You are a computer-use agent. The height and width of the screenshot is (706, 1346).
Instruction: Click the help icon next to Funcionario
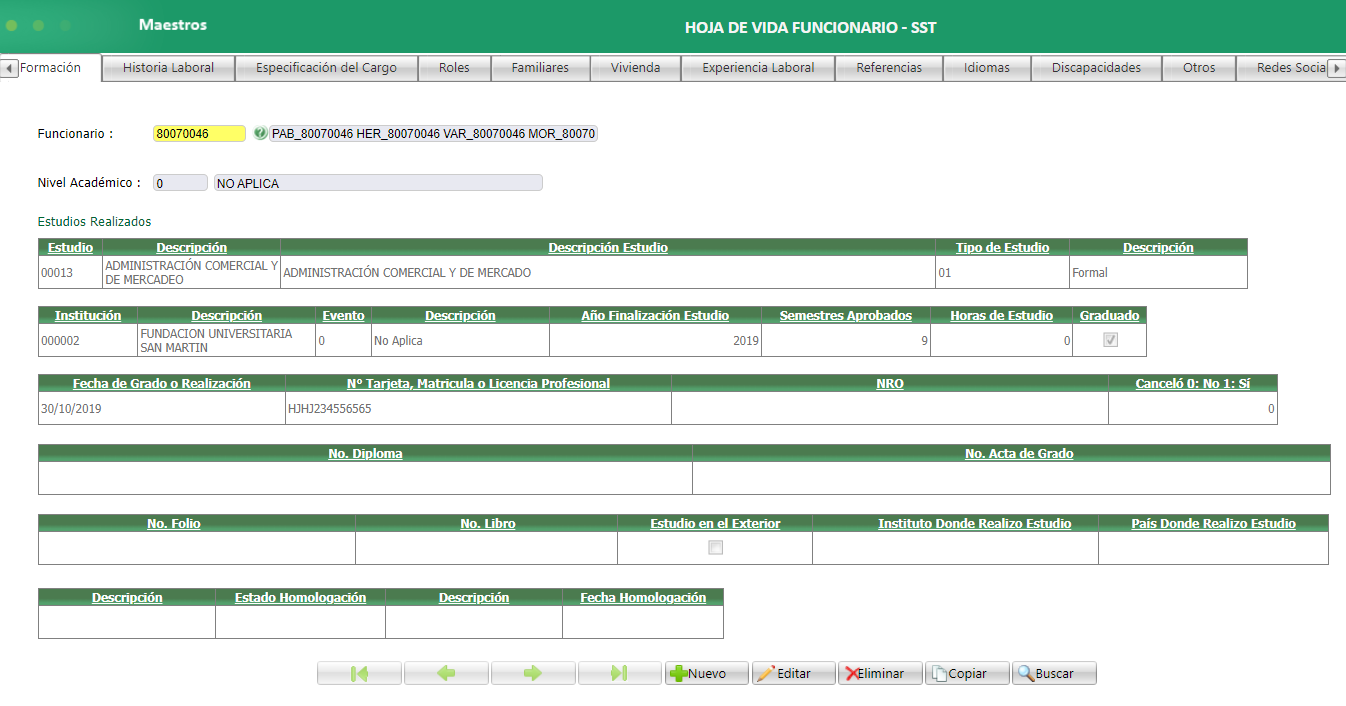point(260,133)
